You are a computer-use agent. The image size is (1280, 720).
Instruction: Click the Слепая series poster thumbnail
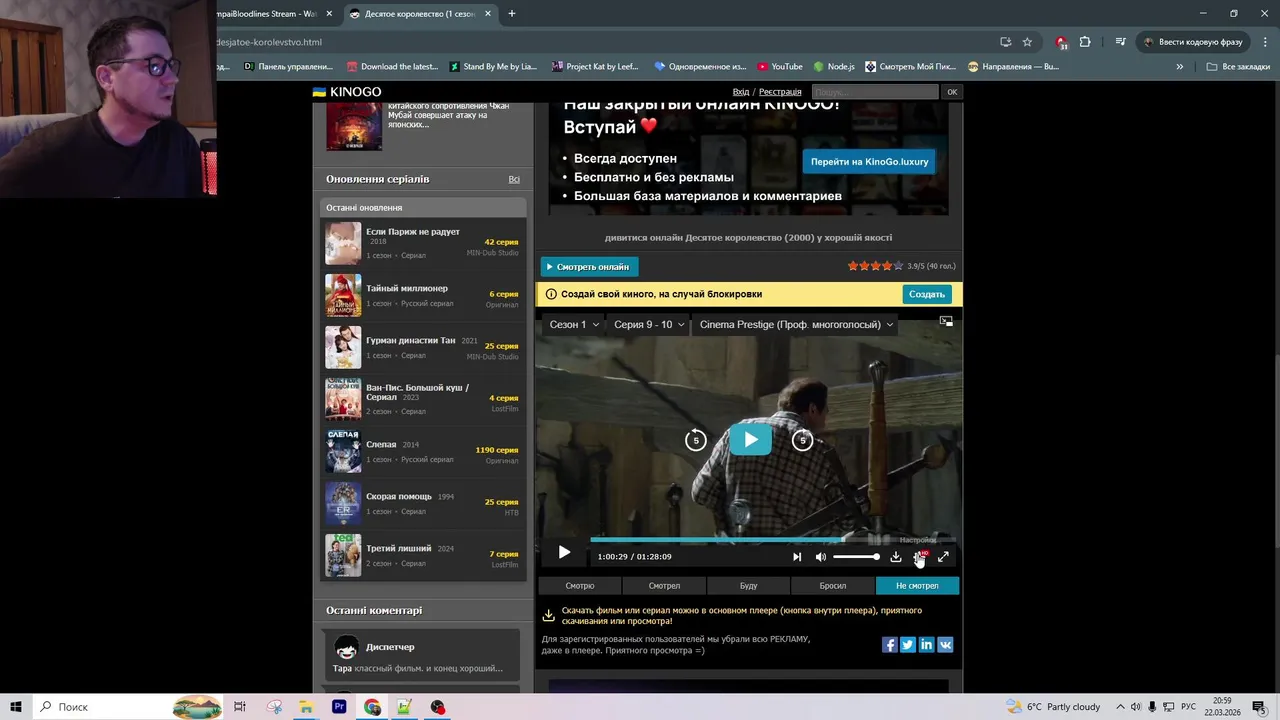(x=343, y=451)
